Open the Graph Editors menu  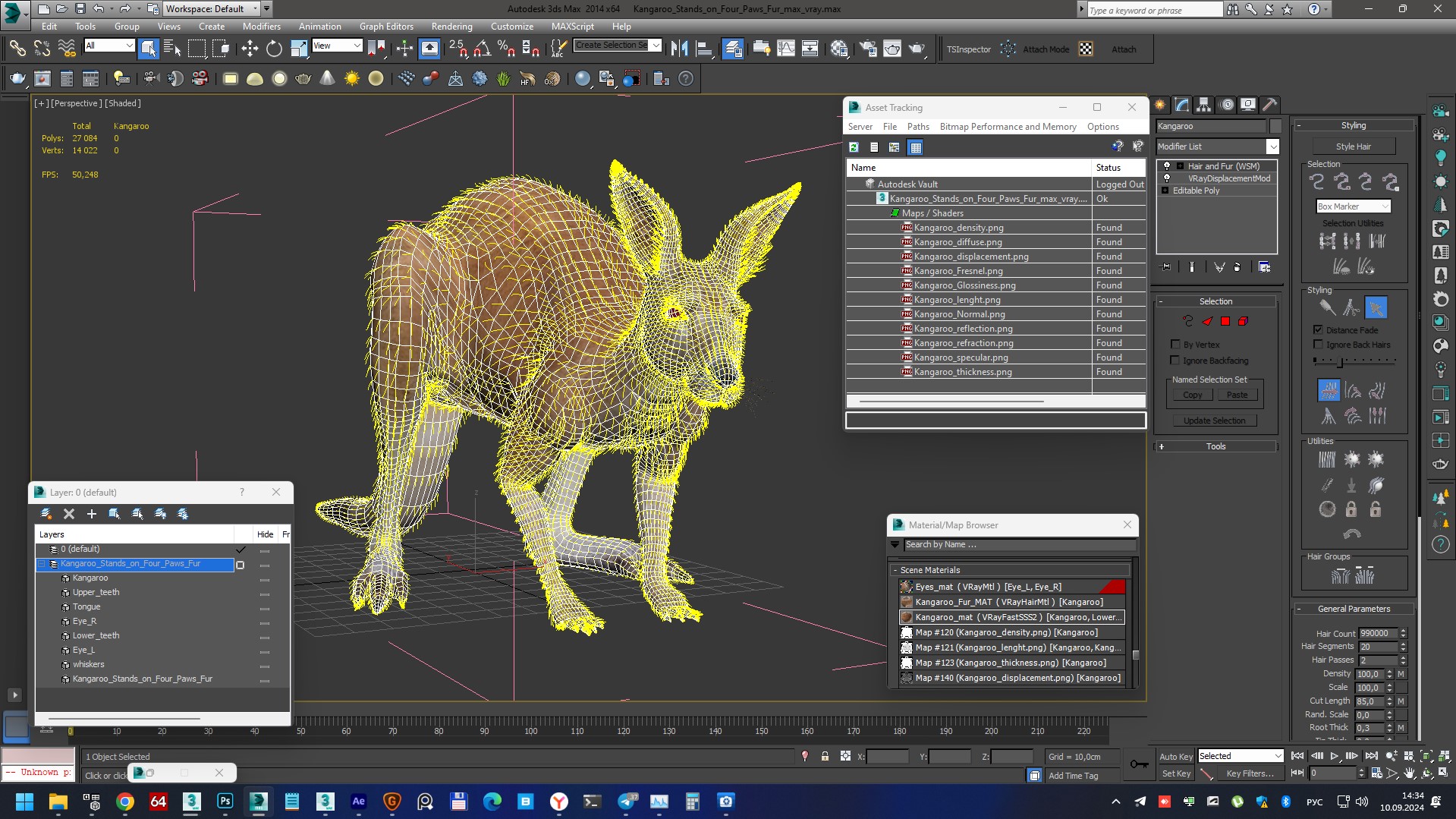[386, 26]
